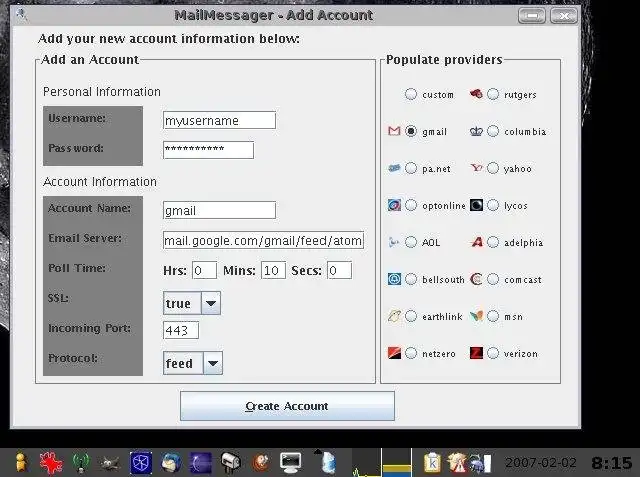
Task: Click the Yahoo Y! icon
Action: pyautogui.click(x=476, y=168)
